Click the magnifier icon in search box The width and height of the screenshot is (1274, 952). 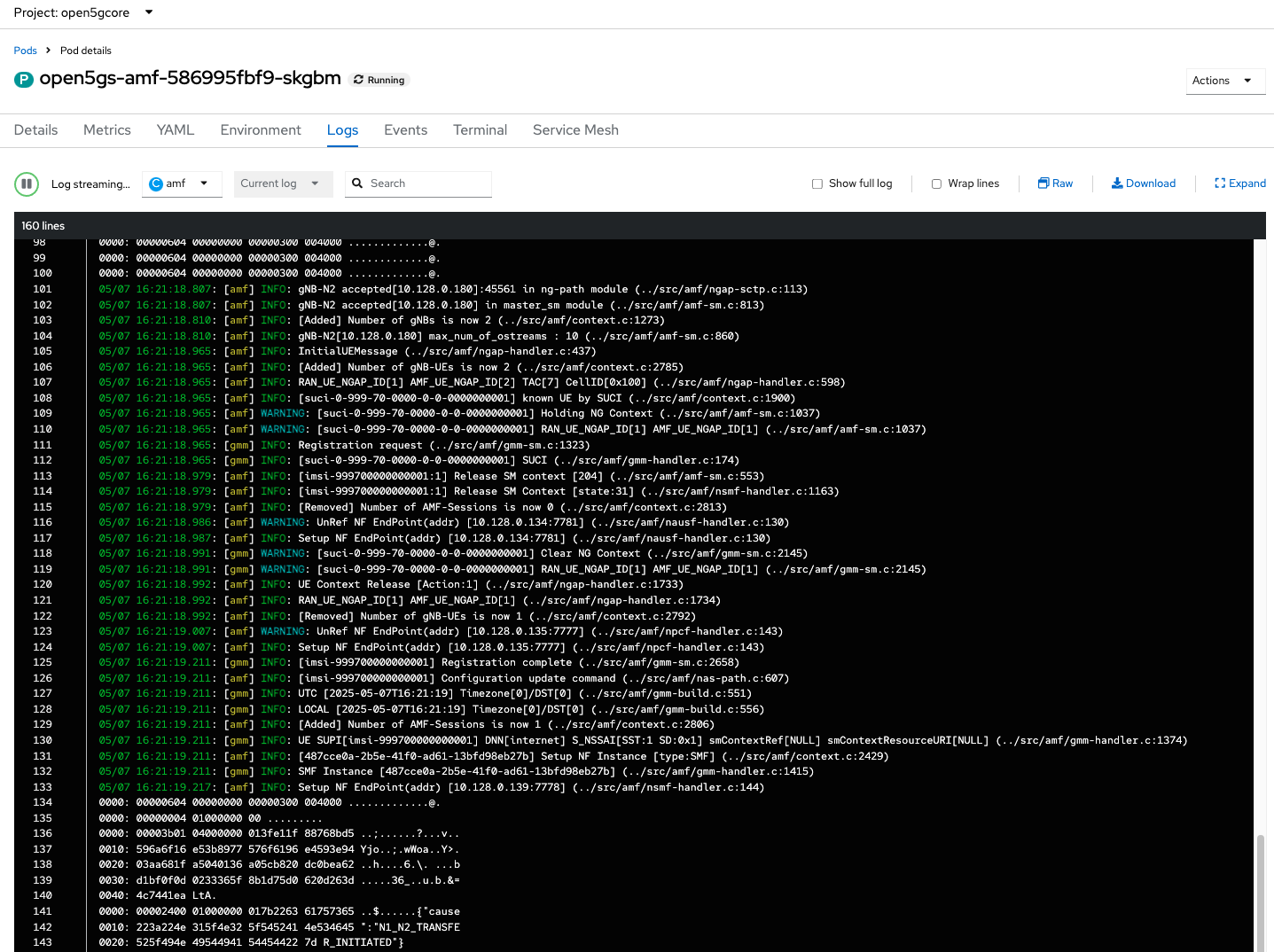(357, 183)
